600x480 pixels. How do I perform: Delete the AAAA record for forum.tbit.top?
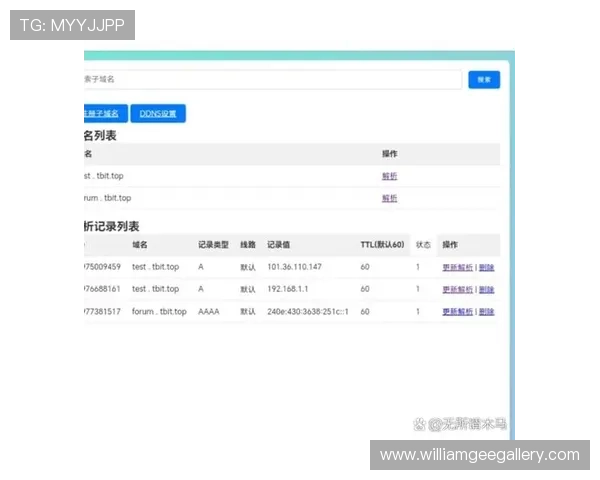coord(486,312)
